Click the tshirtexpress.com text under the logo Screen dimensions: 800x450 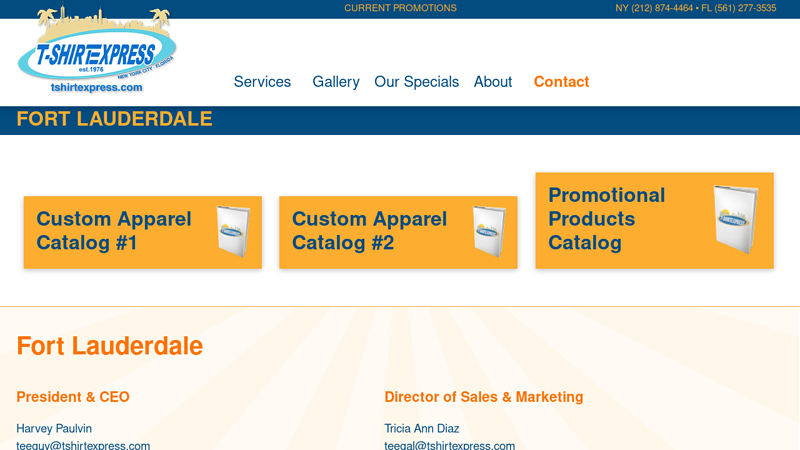pos(96,88)
